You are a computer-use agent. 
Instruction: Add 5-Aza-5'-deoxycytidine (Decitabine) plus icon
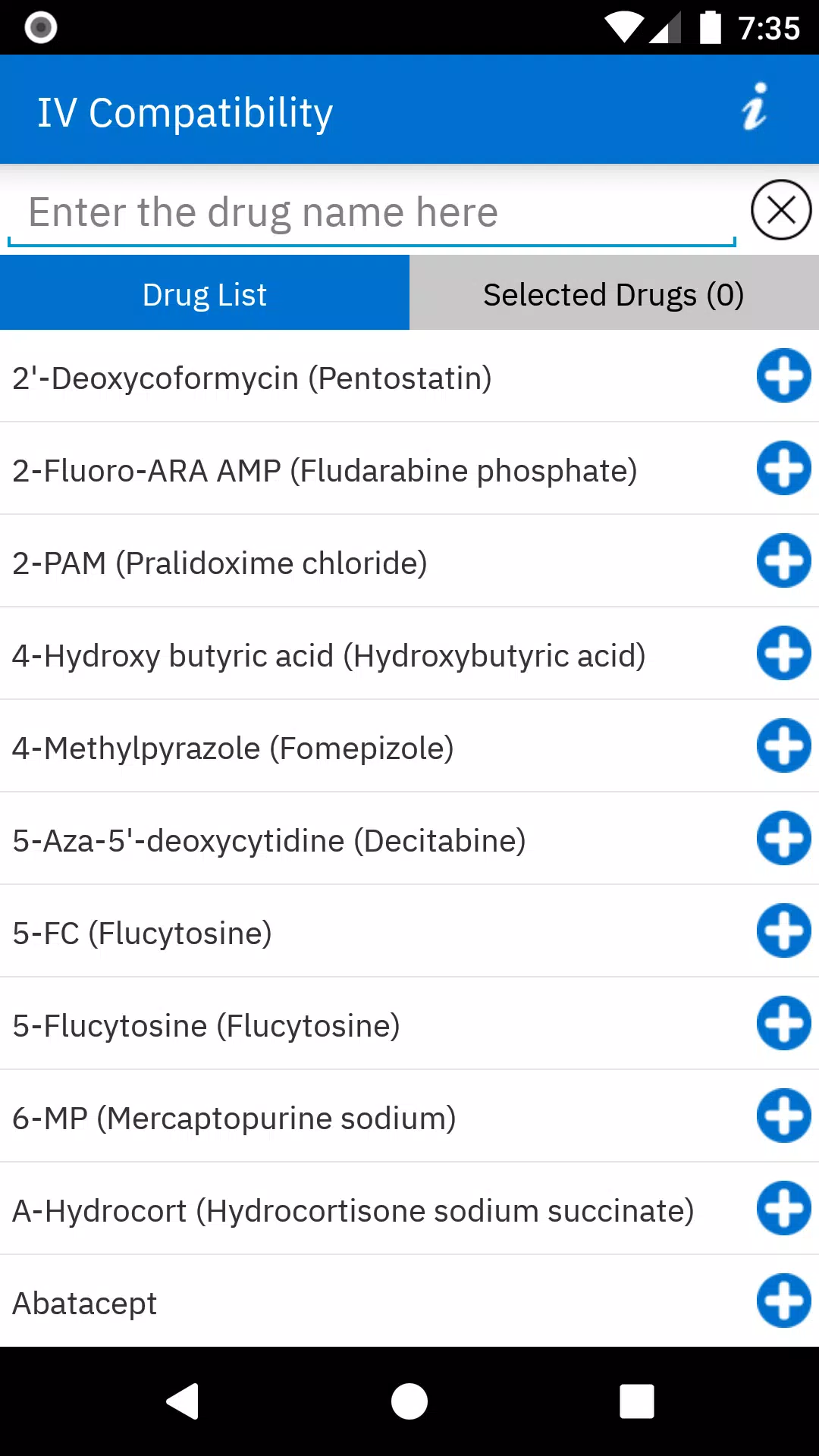pos(783,839)
